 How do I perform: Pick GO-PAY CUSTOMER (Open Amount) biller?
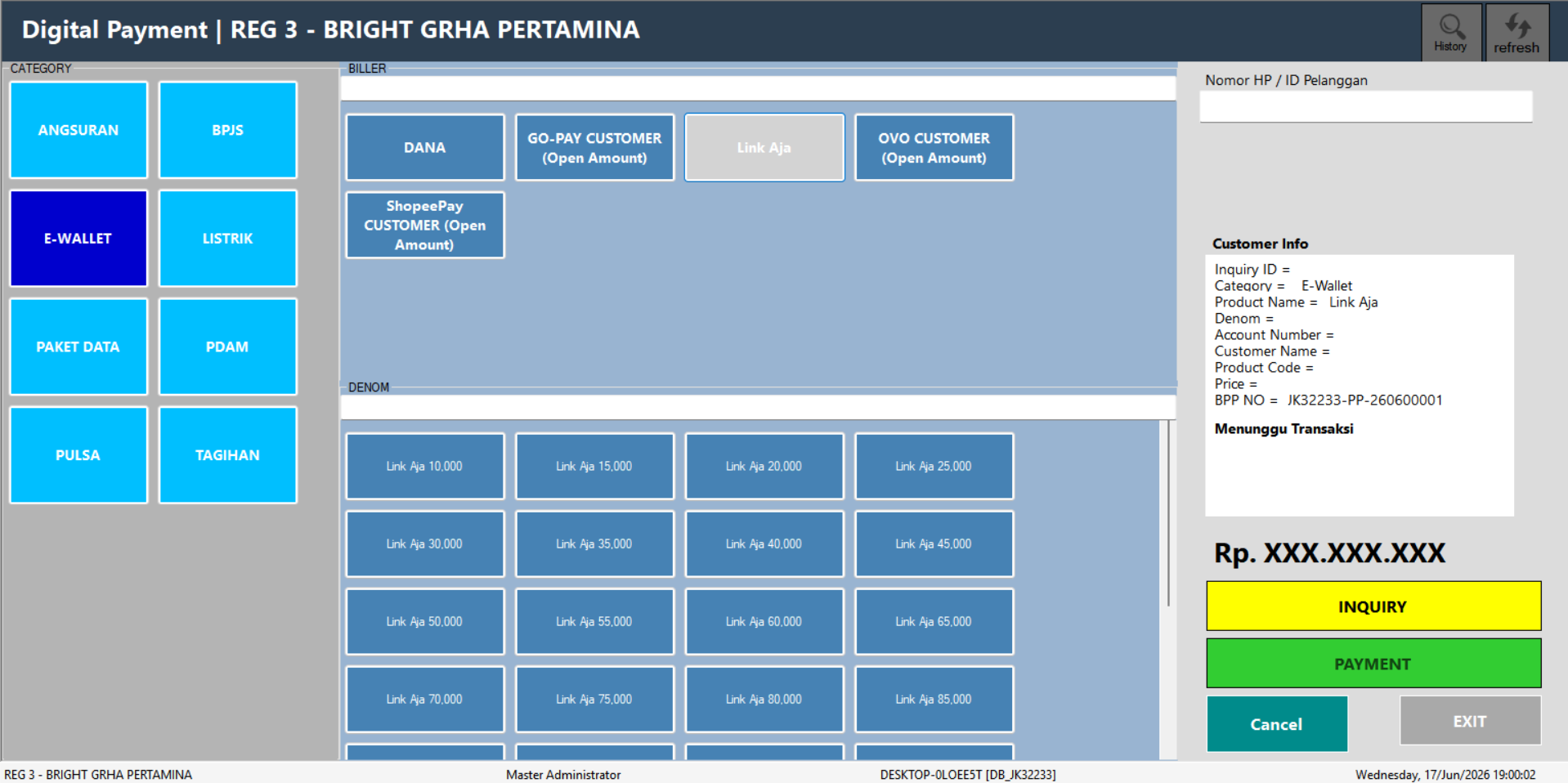[x=594, y=148]
